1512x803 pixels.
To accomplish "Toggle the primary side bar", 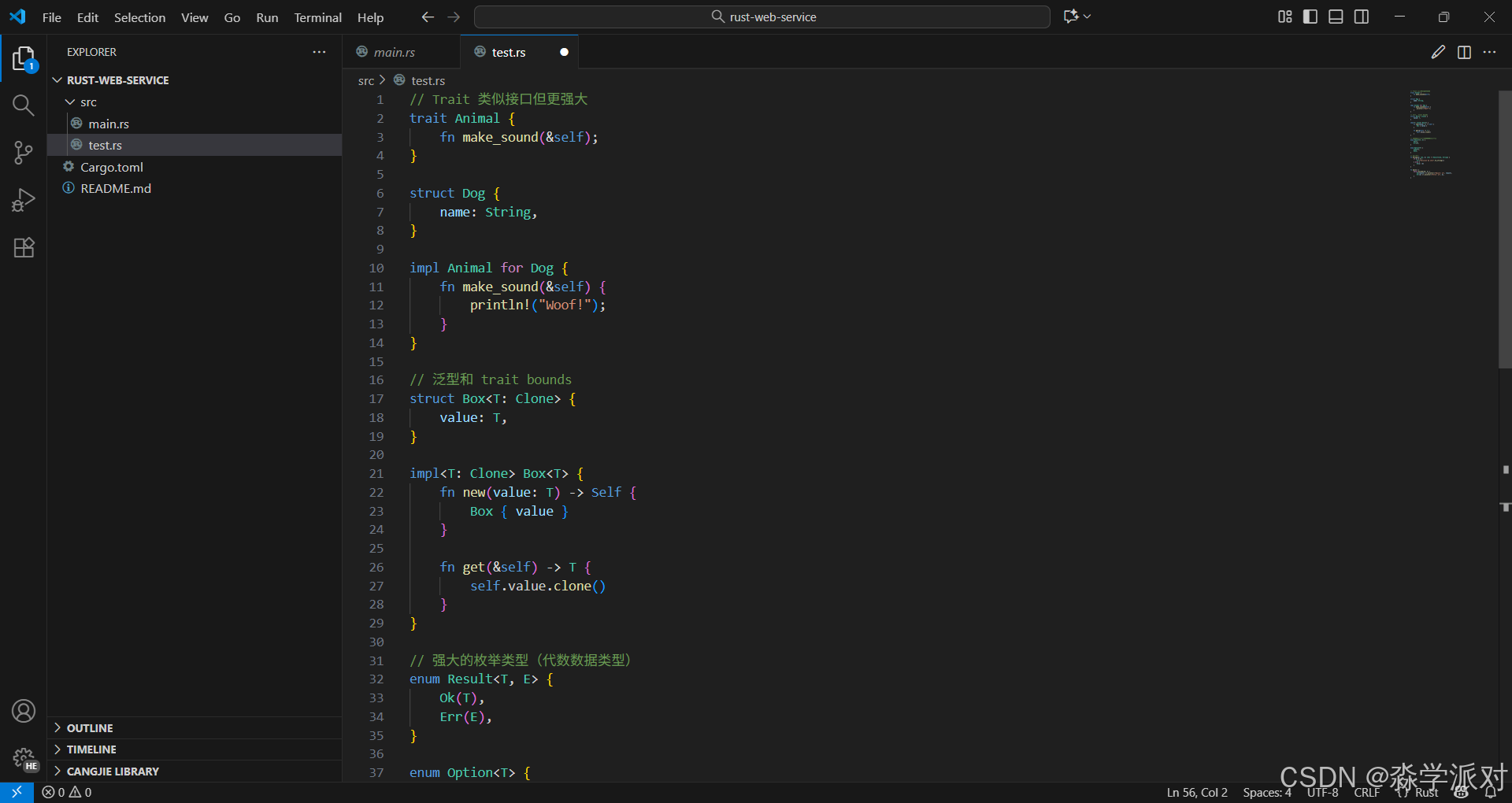I will 1310,17.
